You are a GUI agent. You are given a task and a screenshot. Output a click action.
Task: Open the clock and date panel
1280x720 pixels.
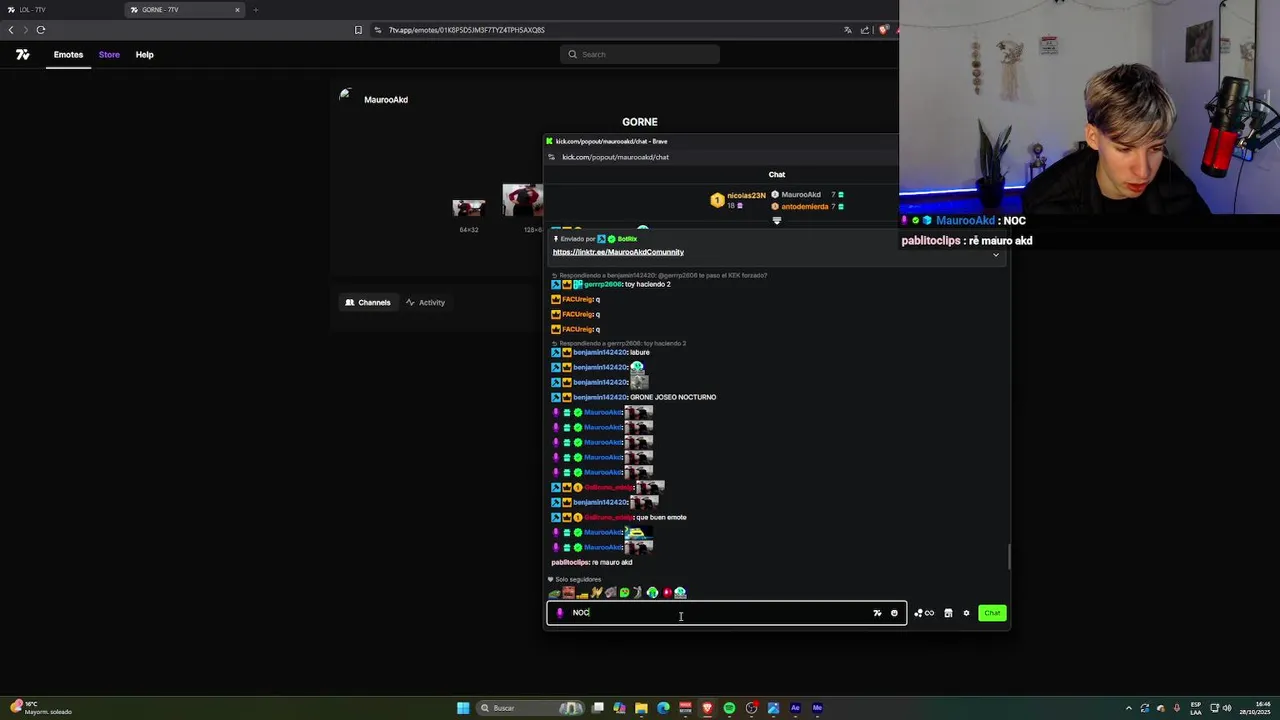pyautogui.click(x=1253, y=708)
